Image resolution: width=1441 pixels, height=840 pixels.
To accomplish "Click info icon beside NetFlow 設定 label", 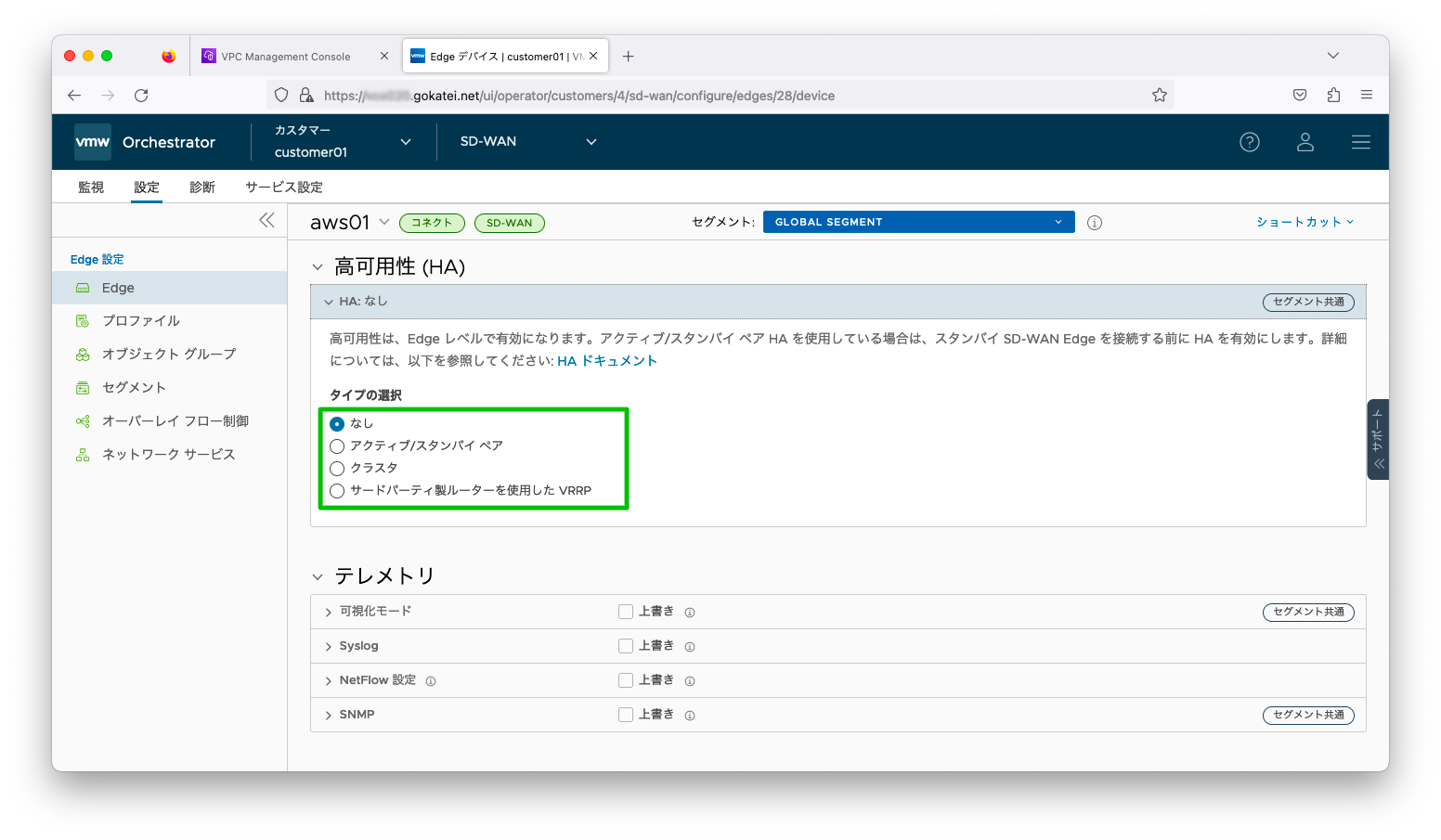I will click(x=431, y=681).
